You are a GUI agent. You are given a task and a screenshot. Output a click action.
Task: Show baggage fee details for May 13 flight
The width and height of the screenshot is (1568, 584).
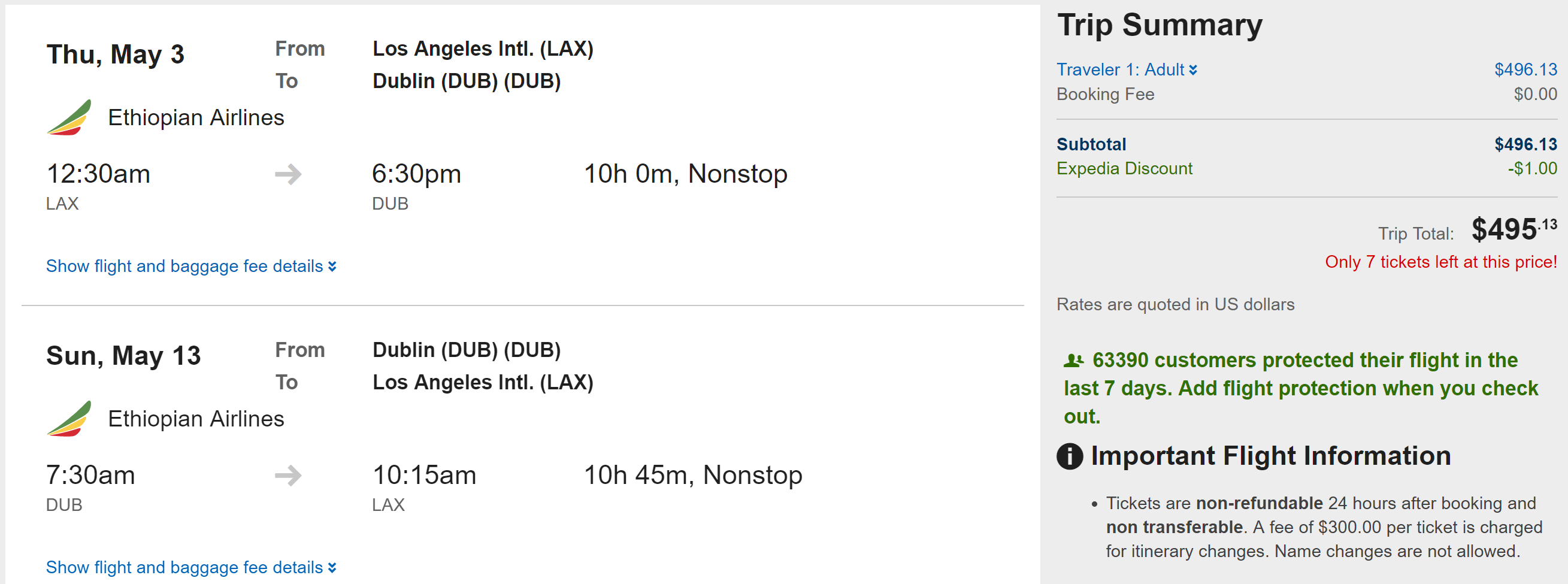click(x=190, y=568)
